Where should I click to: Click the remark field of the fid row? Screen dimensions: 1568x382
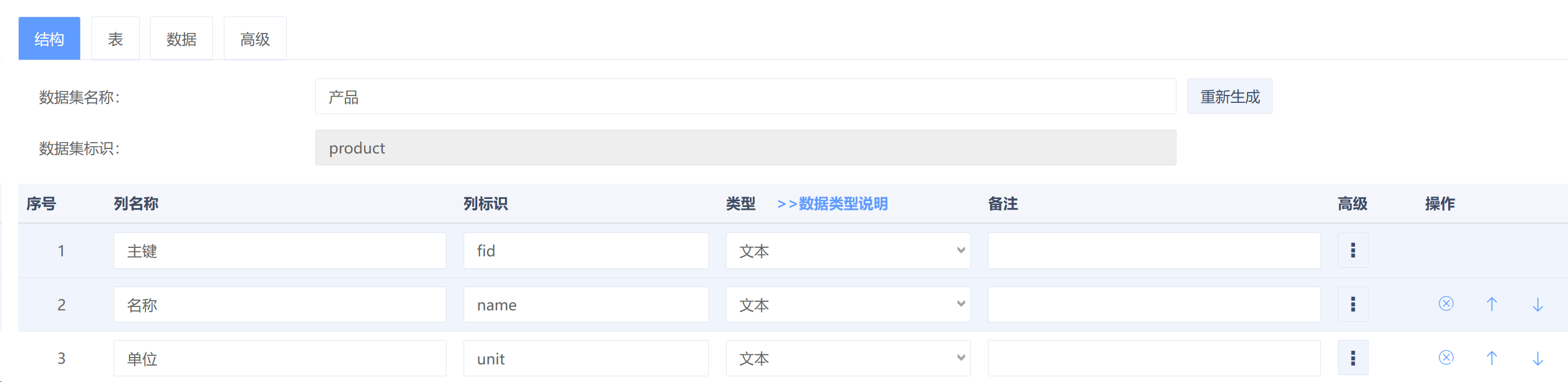pos(1154,250)
